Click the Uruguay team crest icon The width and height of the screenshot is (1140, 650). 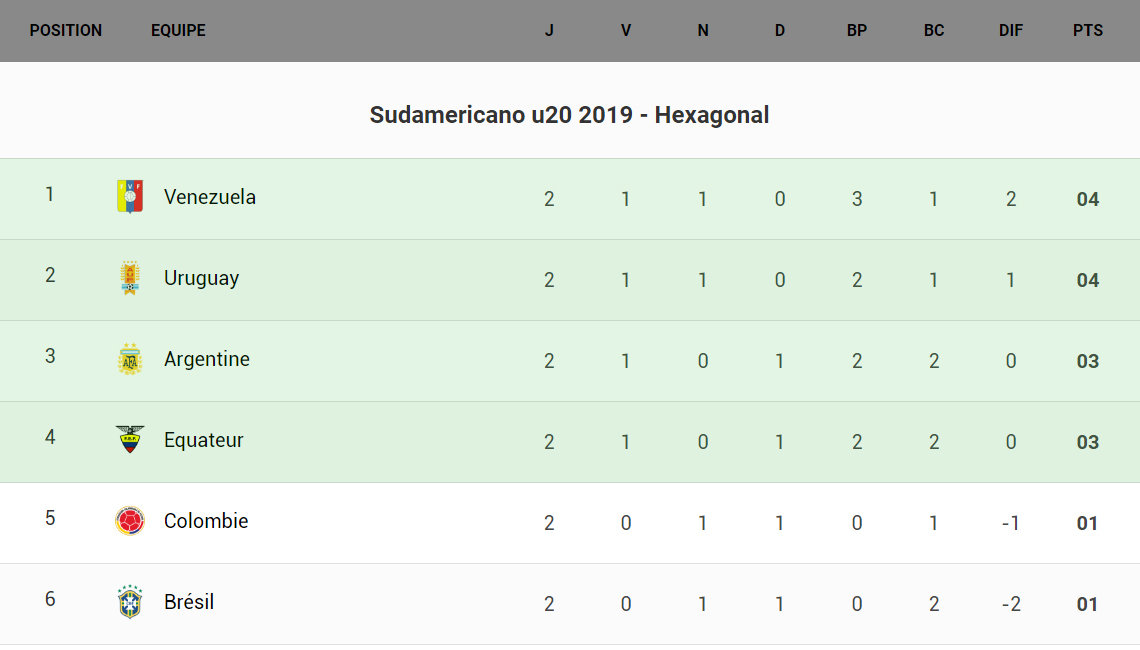[x=130, y=278]
